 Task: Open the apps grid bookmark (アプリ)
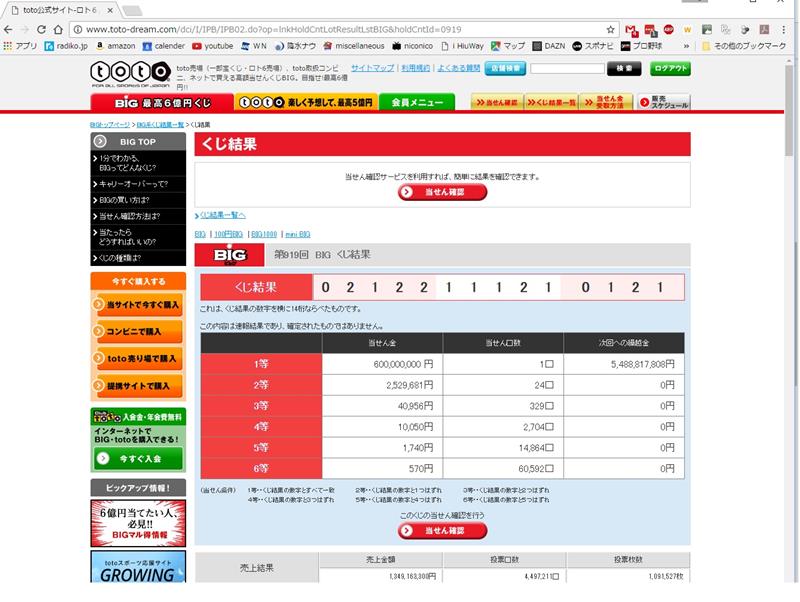[20, 46]
